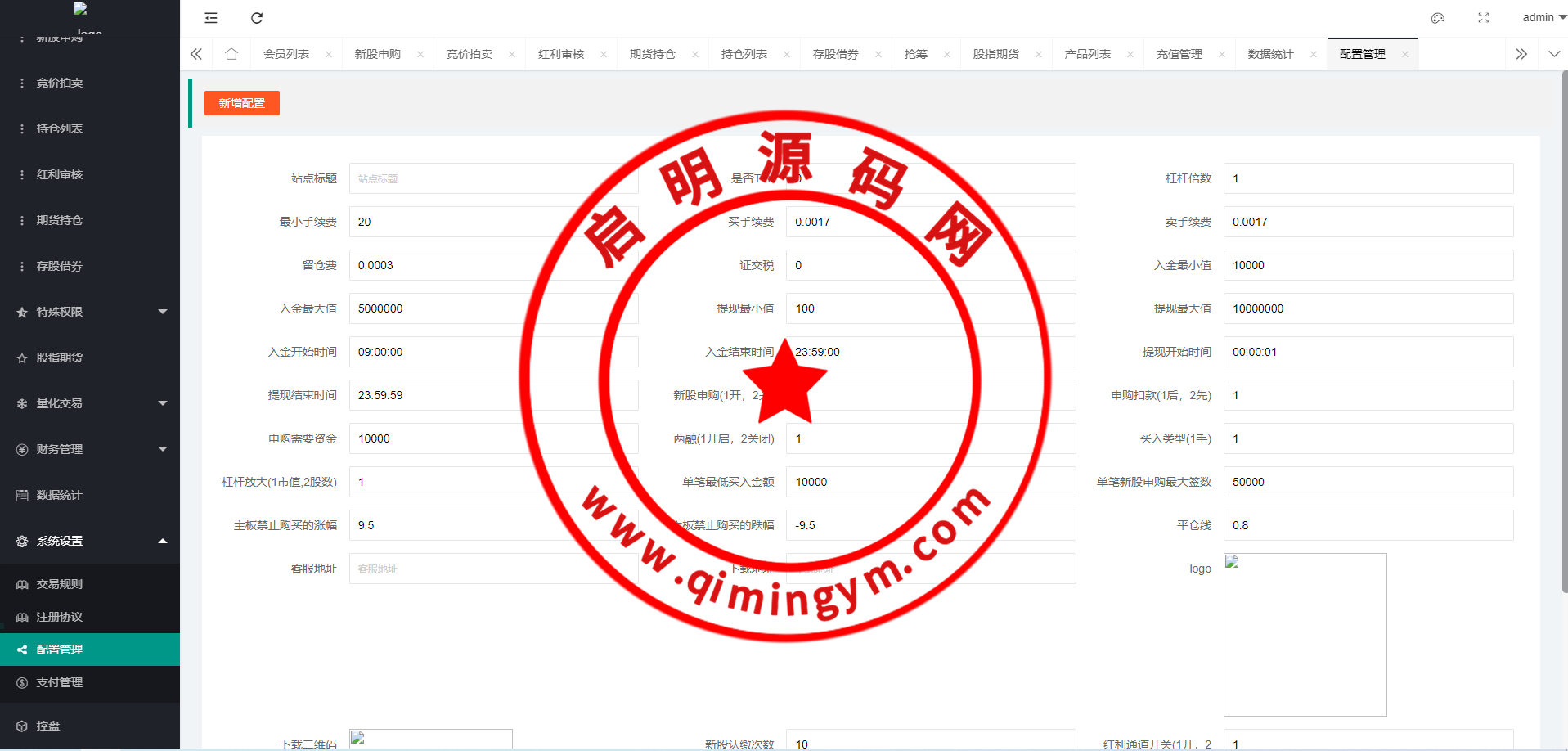
Task: Open the tab options dropdown arrow
Action: 1554,54
